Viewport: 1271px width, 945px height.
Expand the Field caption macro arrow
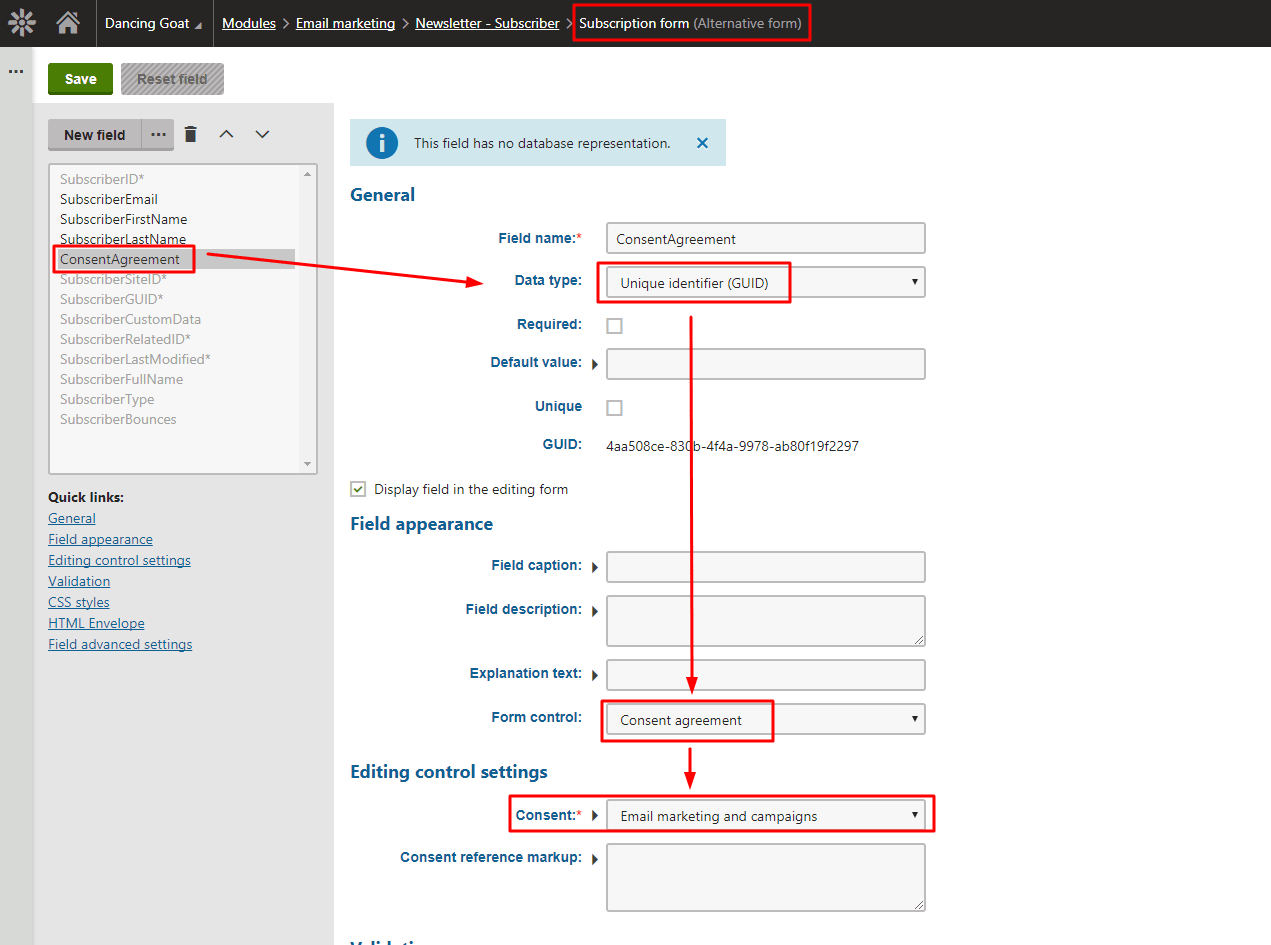[x=595, y=567]
